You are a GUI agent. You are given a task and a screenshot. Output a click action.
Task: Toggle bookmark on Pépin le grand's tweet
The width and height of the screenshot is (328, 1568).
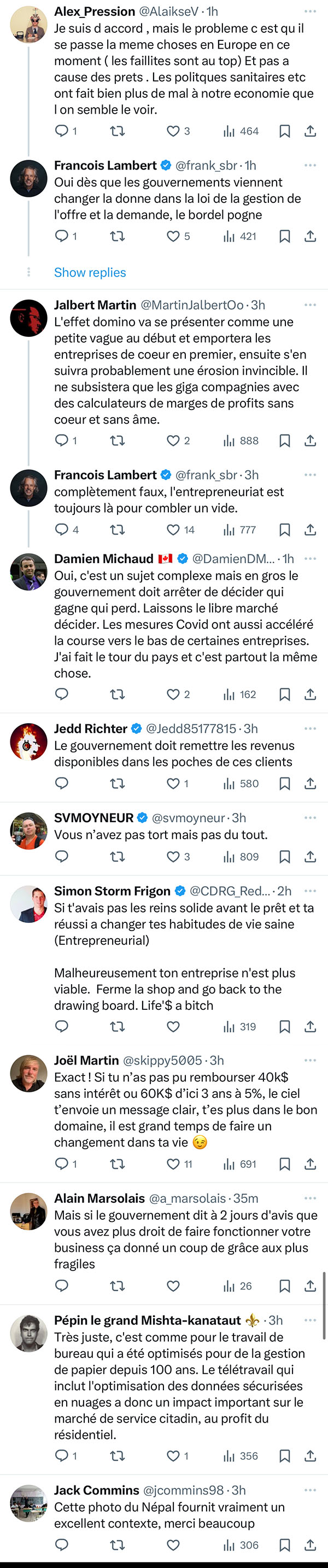[284, 1456]
